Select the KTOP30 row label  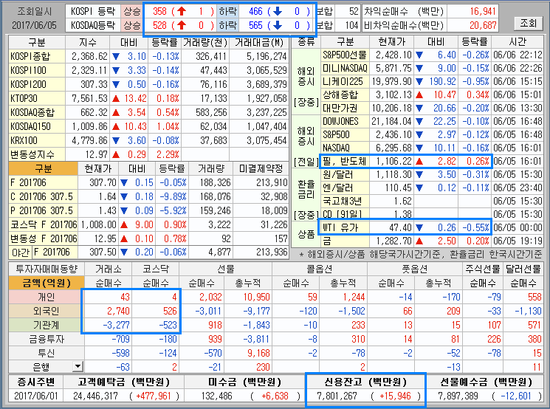(37, 98)
